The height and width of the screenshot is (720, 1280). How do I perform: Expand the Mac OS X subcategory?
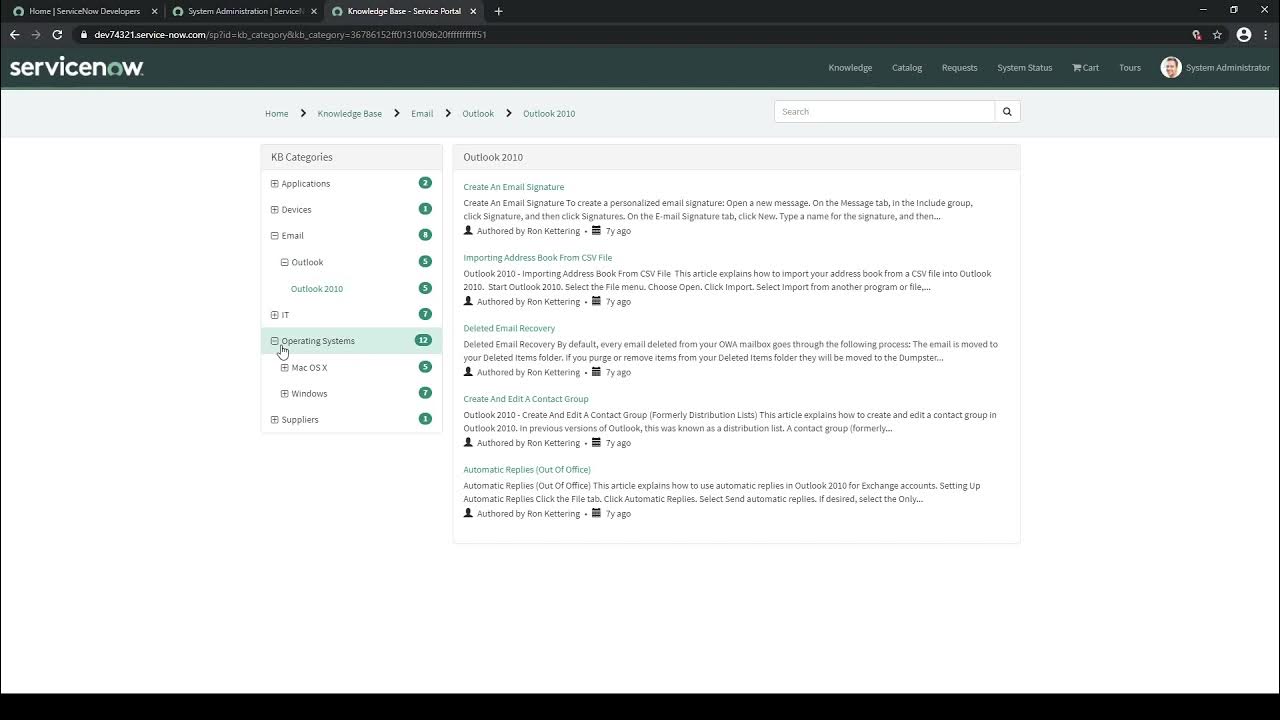pos(285,367)
